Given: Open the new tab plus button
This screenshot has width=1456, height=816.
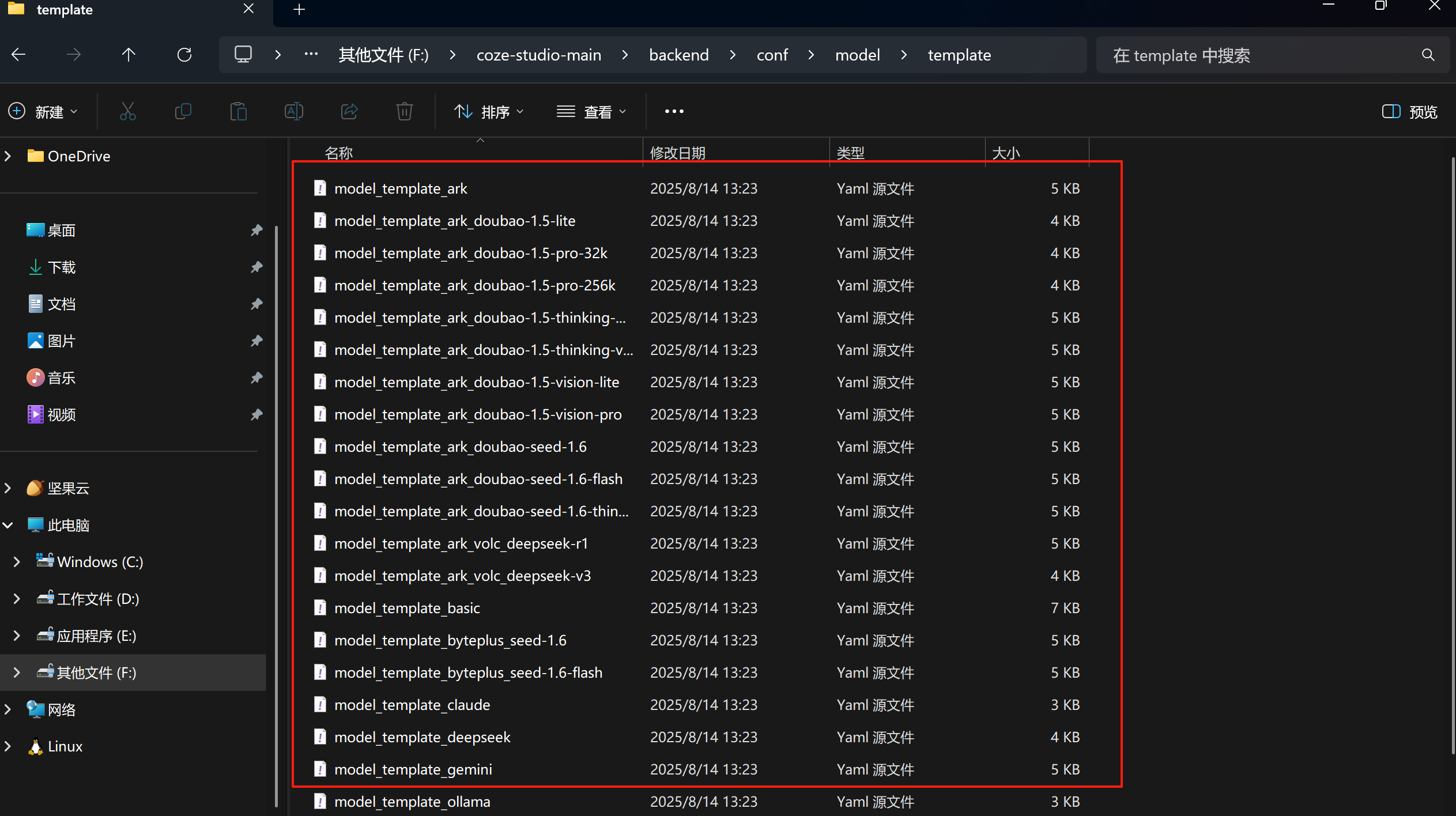Looking at the screenshot, I should [299, 9].
